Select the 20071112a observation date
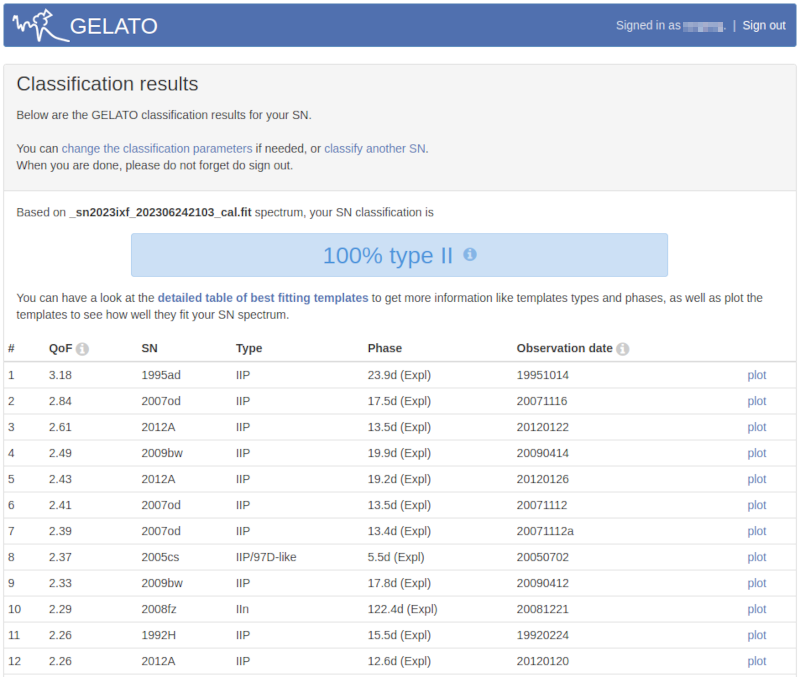800x677 pixels. 545,531
